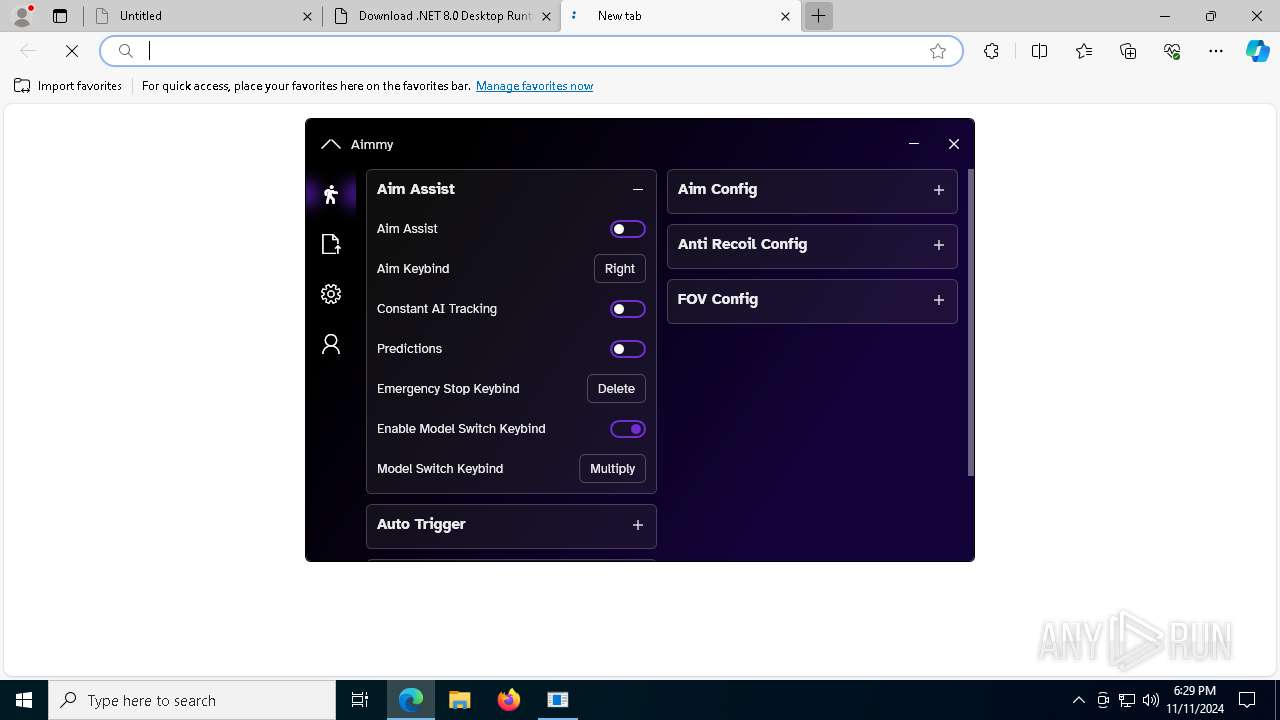Close the Download .NET tab
Image resolution: width=1280 pixels, height=720 pixels.
[546, 16]
